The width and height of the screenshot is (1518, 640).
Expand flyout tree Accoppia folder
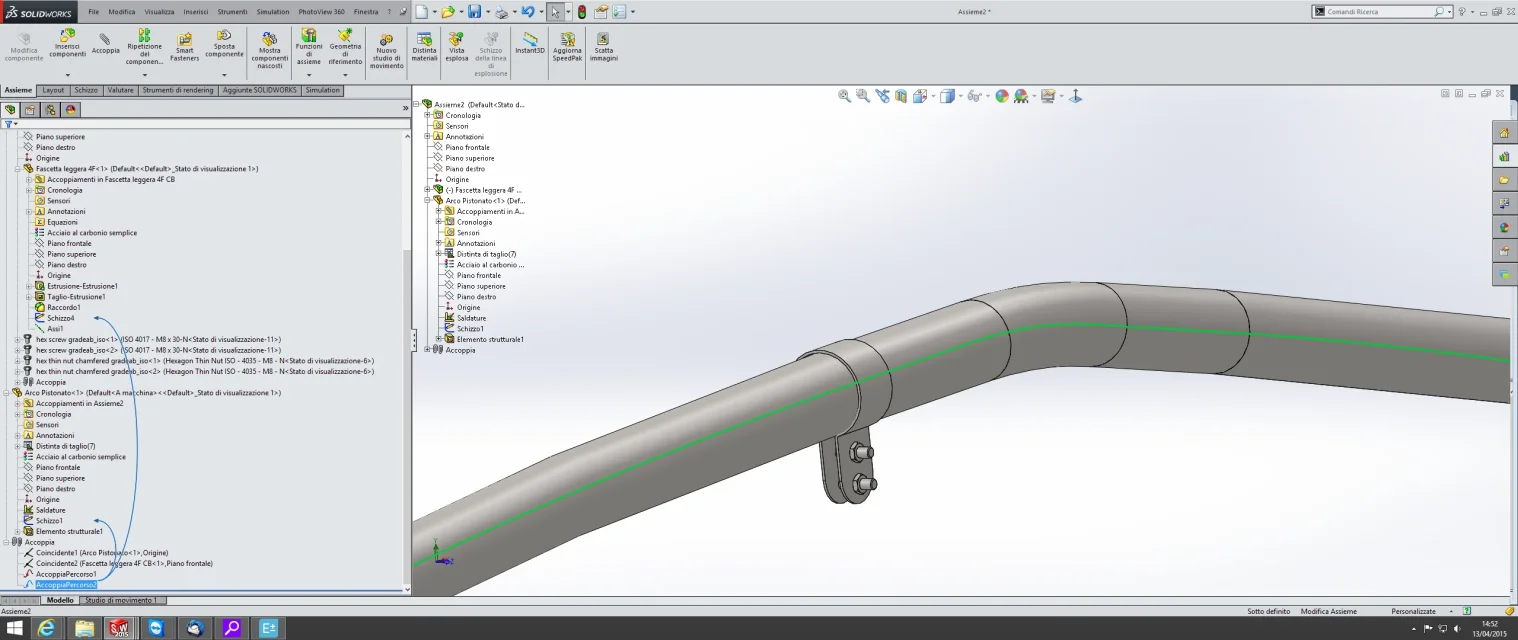[427, 350]
